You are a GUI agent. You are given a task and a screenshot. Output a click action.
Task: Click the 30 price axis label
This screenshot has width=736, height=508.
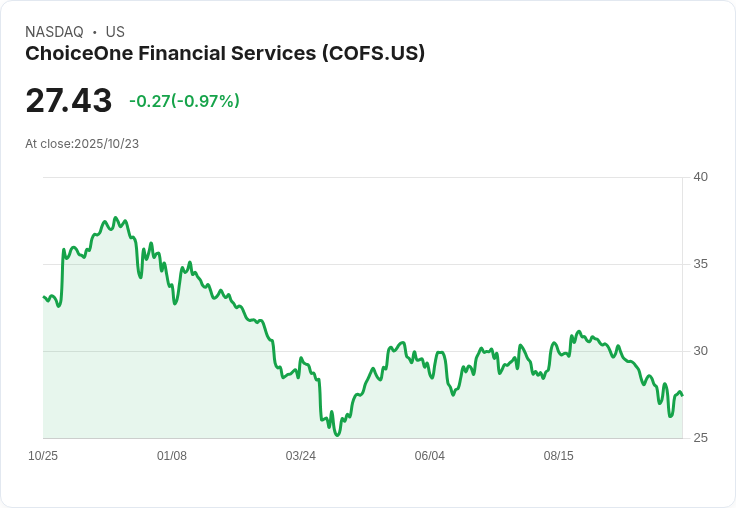(x=701, y=351)
